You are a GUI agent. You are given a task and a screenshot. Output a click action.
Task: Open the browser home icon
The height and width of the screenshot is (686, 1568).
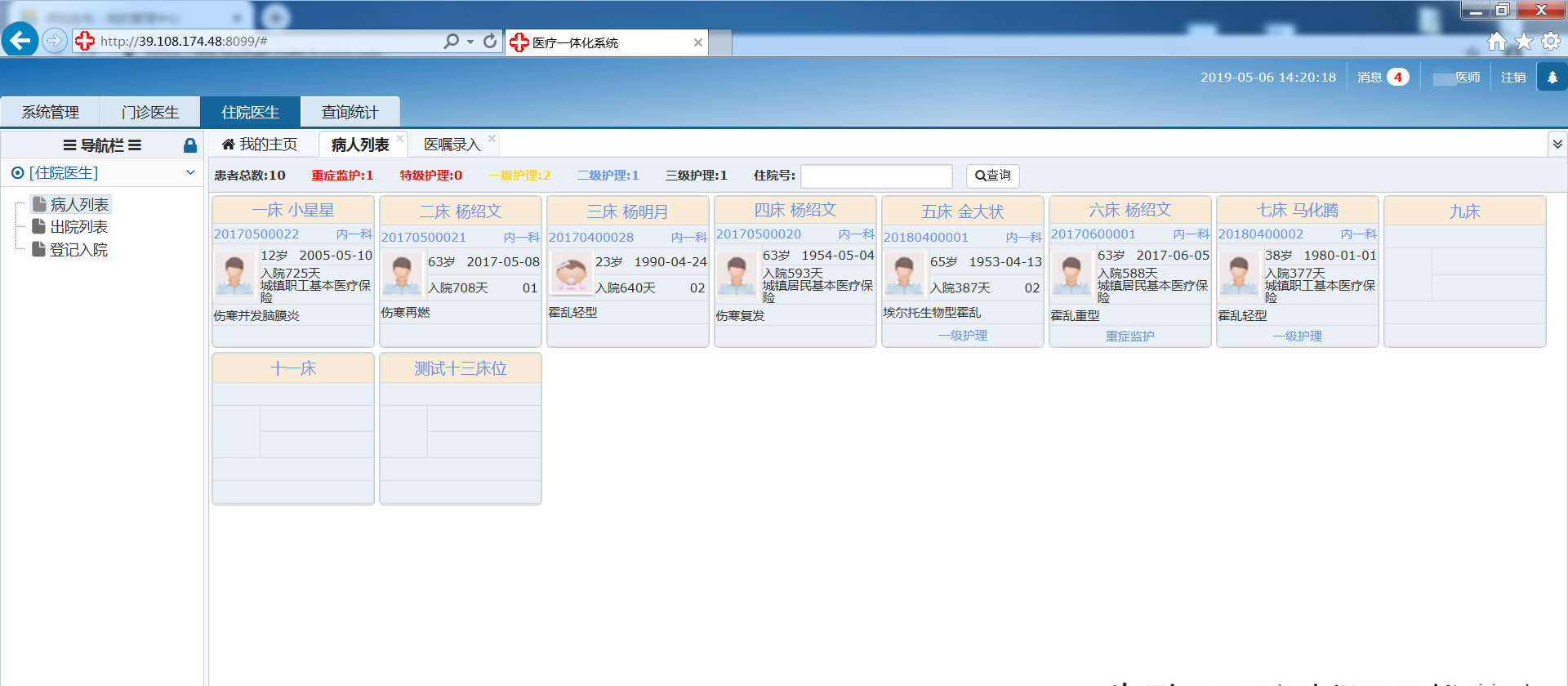[x=1496, y=42]
